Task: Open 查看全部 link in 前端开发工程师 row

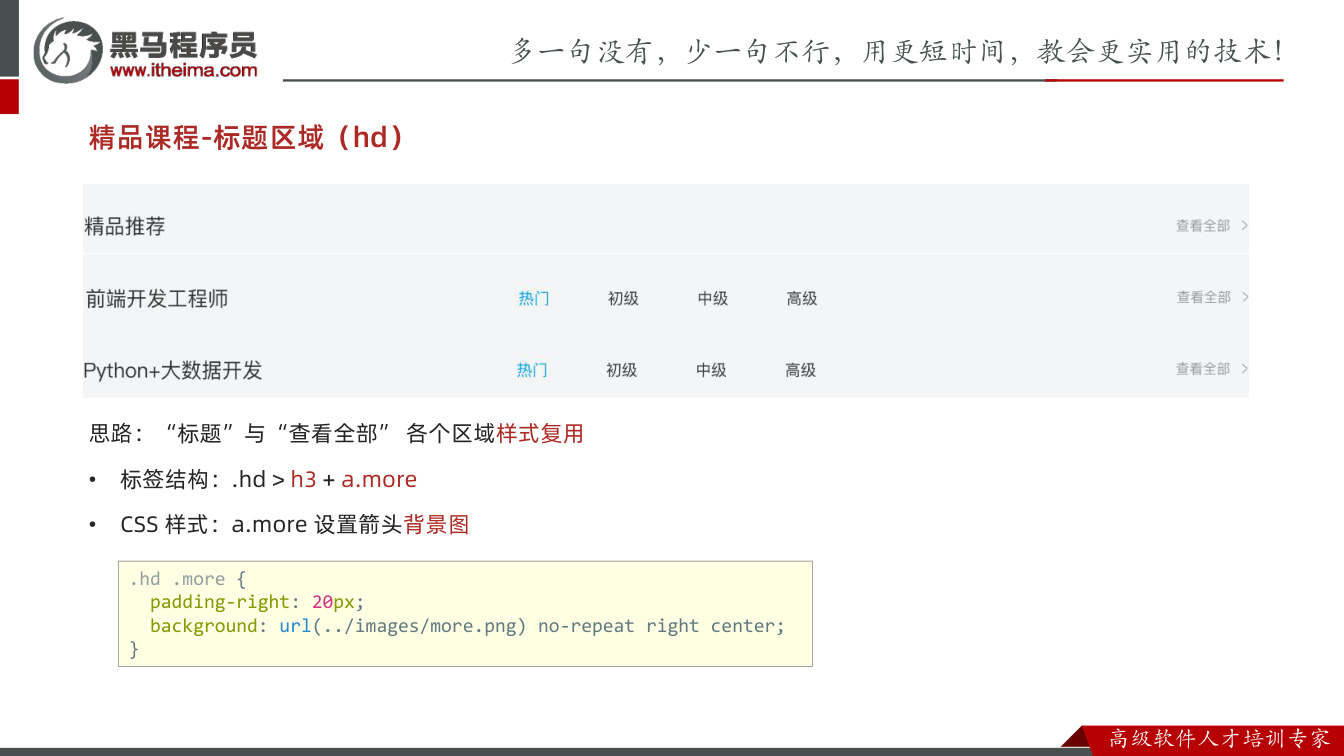Action: [x=1203, y=297]
